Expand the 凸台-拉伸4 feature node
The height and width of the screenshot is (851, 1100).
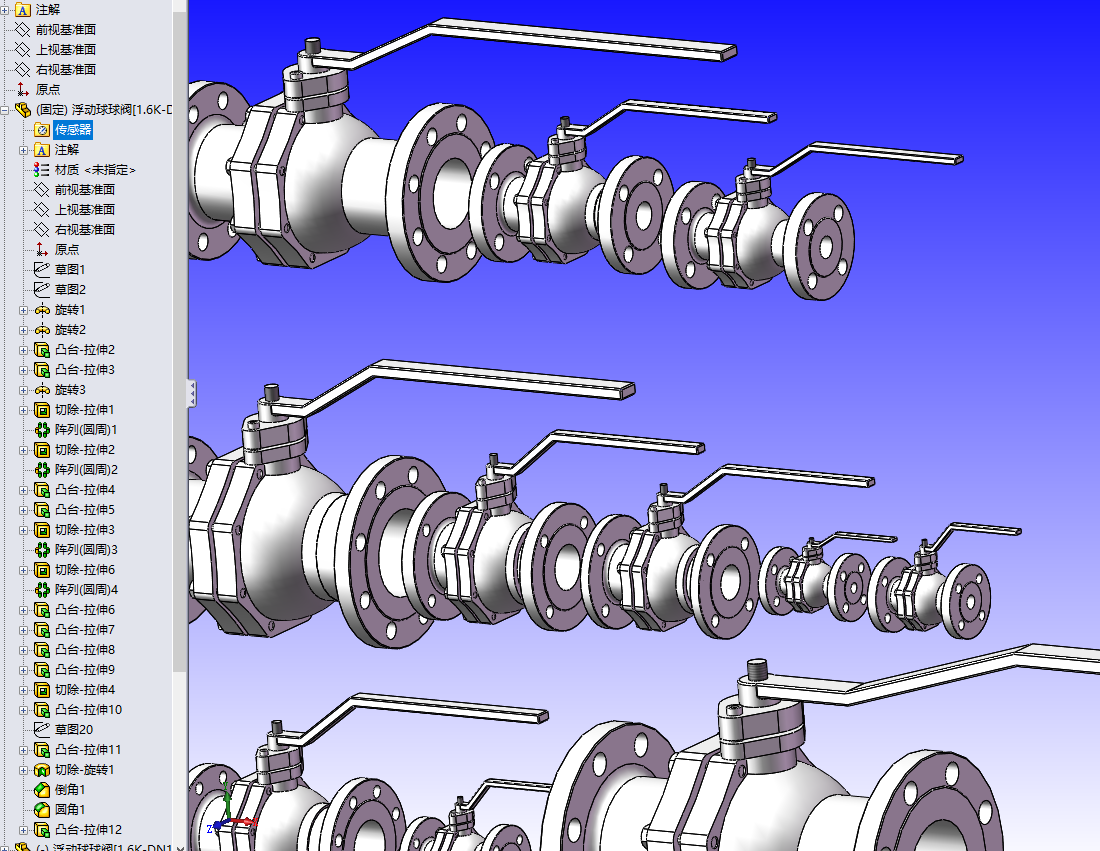click(x=24, y=490)
